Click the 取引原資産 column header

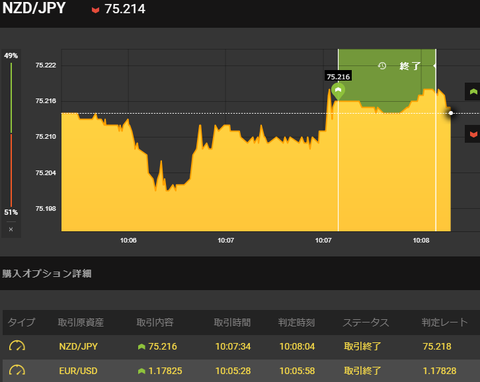point(81,322)
